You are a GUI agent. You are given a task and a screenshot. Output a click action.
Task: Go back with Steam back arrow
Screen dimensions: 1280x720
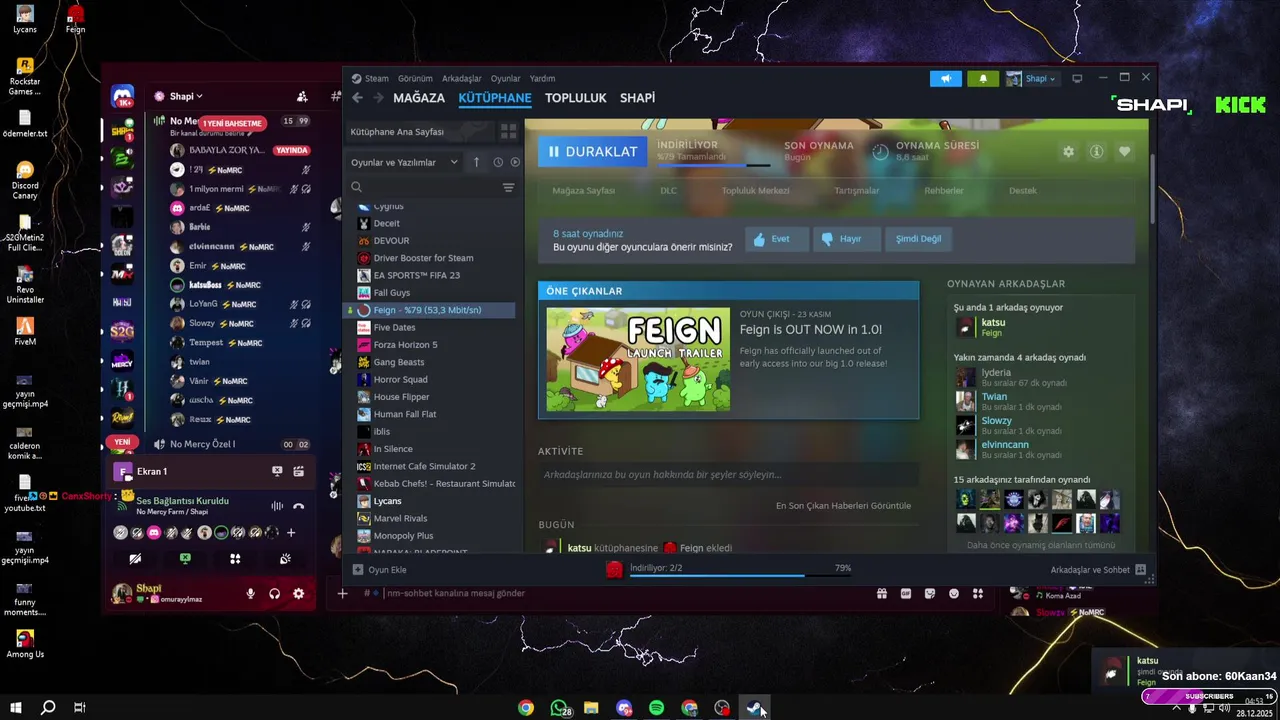pos(357,98)
